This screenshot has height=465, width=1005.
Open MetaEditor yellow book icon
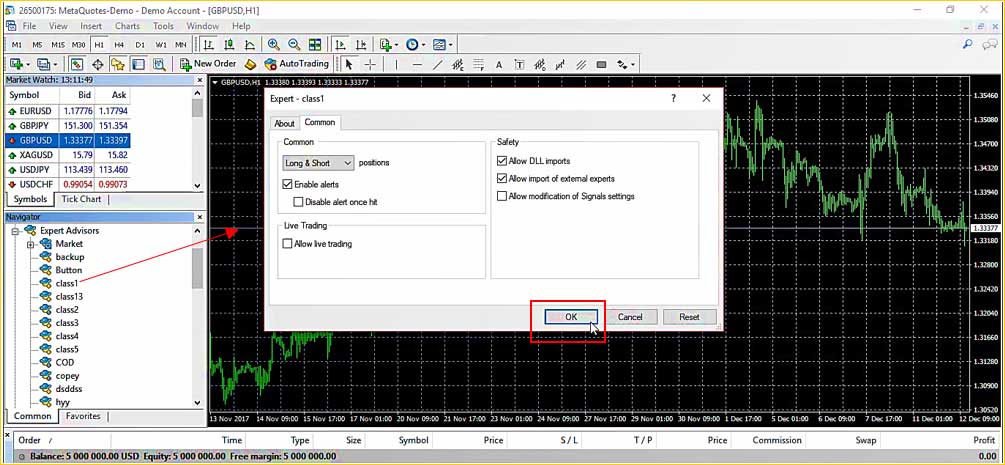251,64
